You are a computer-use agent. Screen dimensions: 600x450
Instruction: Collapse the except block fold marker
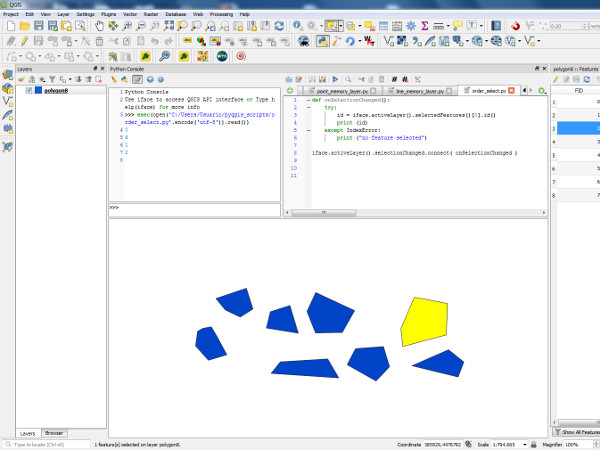click(308, 130)
